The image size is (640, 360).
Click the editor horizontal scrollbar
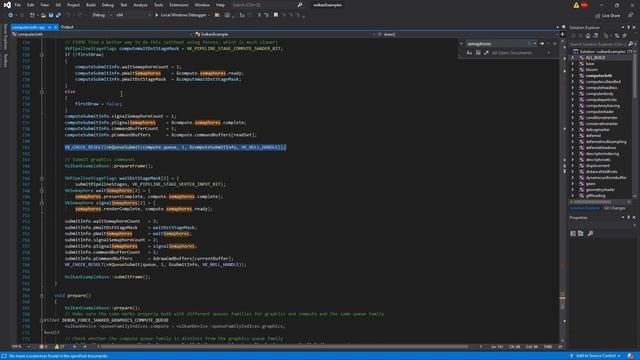(x=284, y=347)
